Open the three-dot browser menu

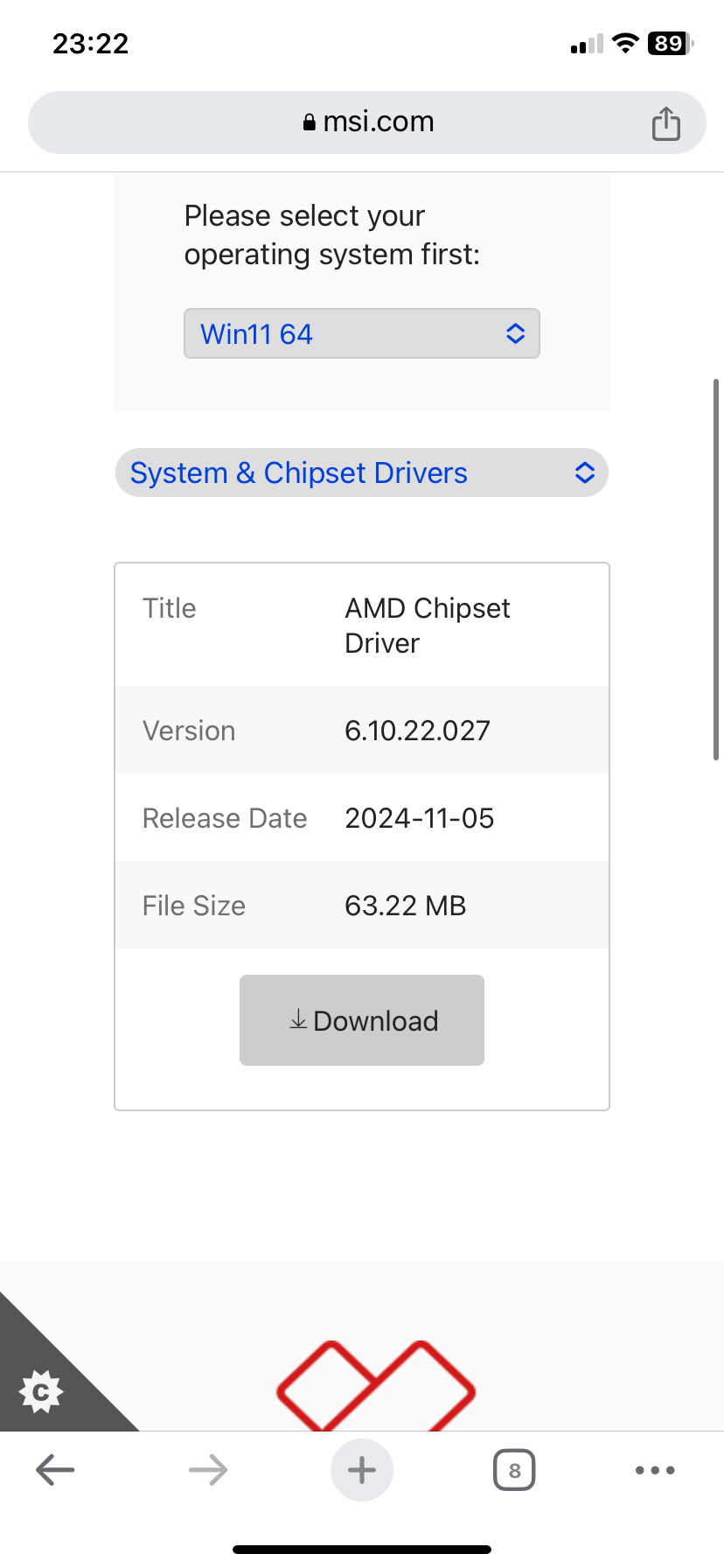tap(655, 1470)
